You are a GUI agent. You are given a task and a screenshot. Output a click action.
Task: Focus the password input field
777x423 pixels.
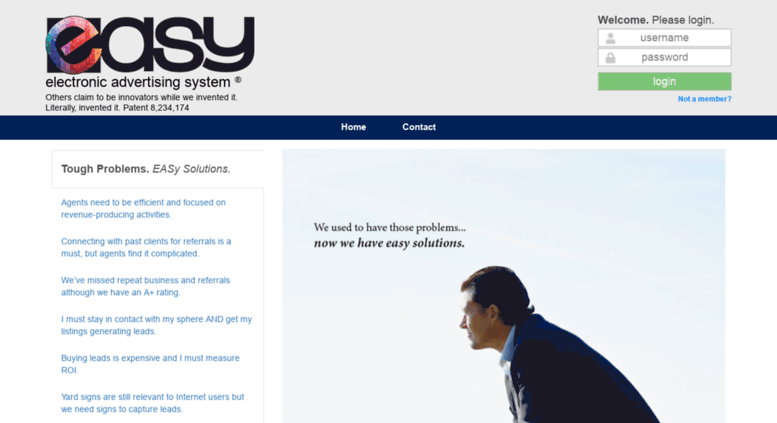click(664, 57)
